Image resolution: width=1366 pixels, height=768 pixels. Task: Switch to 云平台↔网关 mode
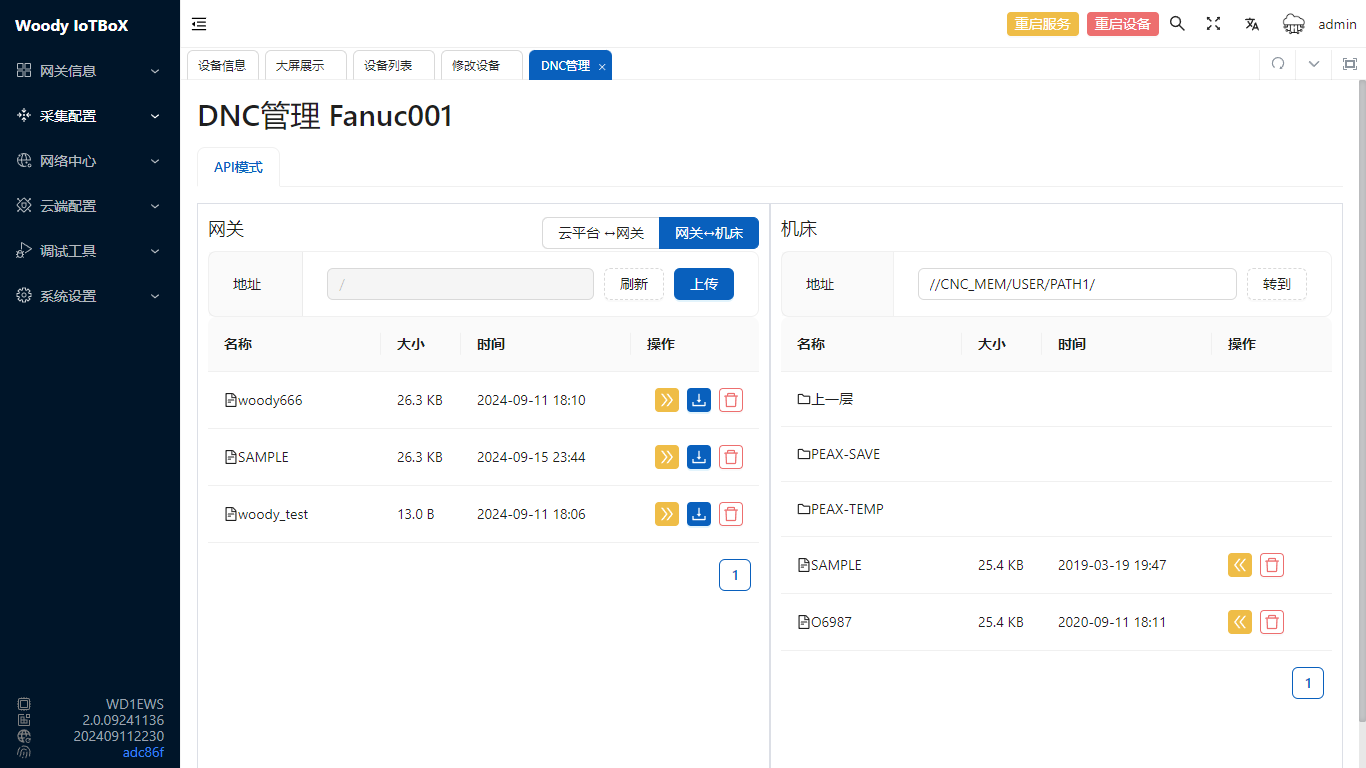click(600, 233)
